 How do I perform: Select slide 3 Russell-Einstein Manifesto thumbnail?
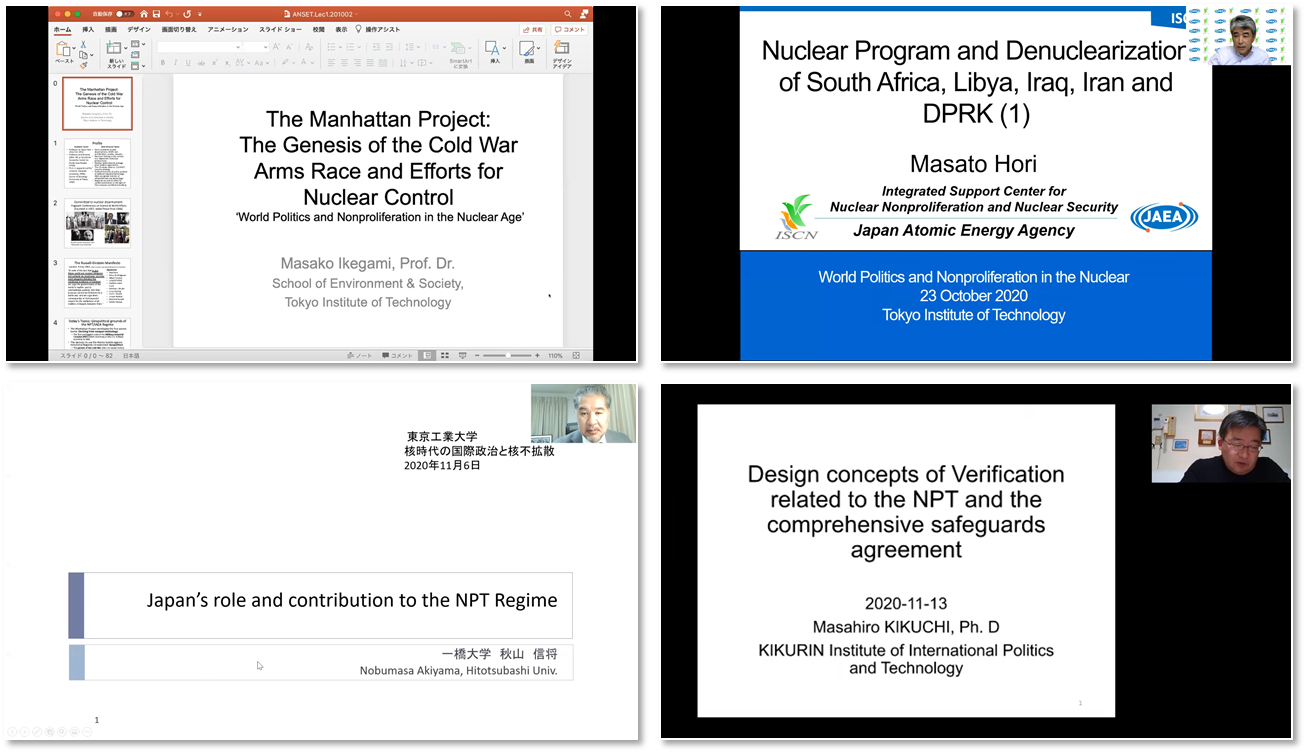coord(97,284)
